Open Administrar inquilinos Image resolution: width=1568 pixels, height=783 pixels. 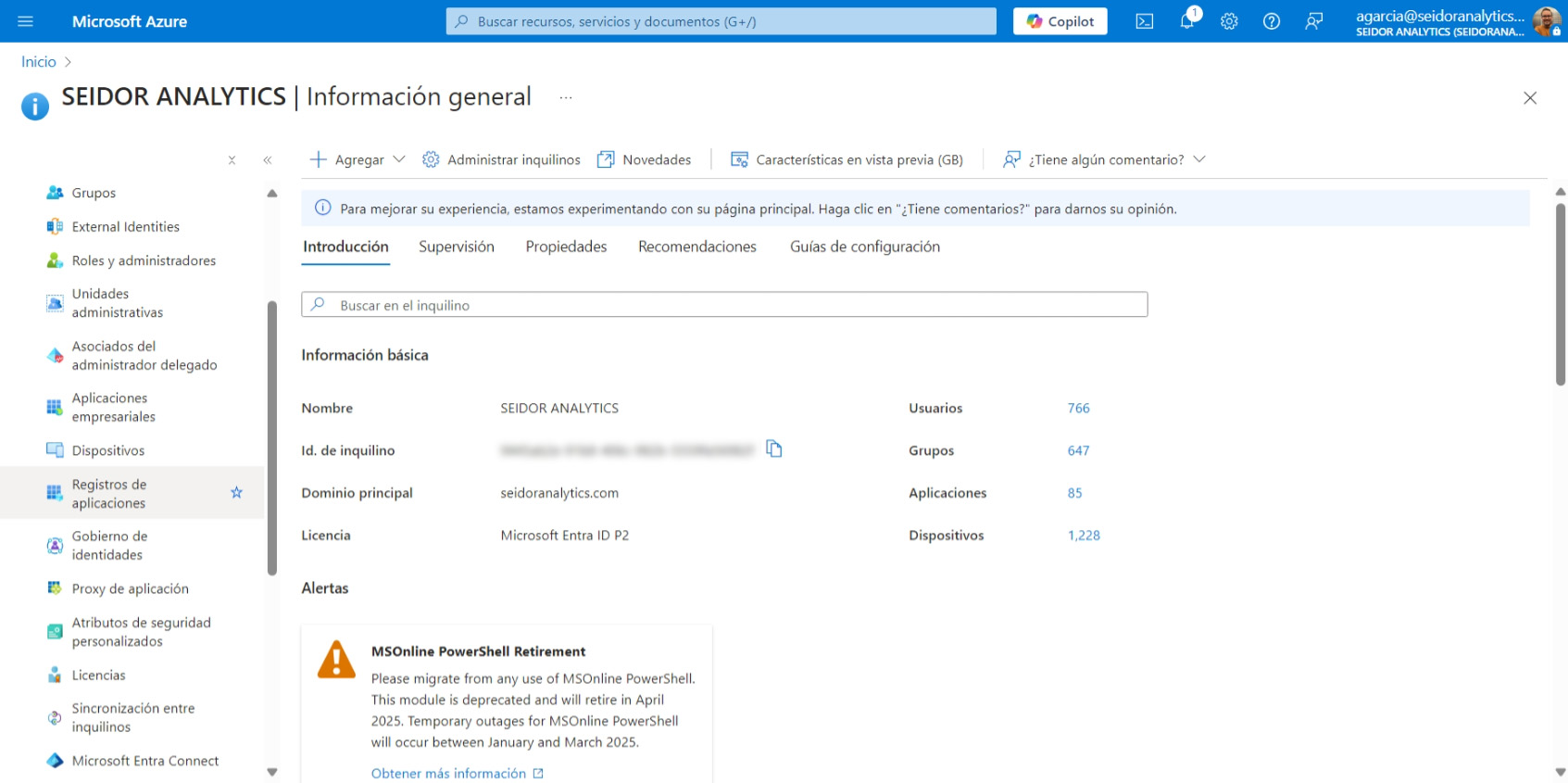[501, 159]
